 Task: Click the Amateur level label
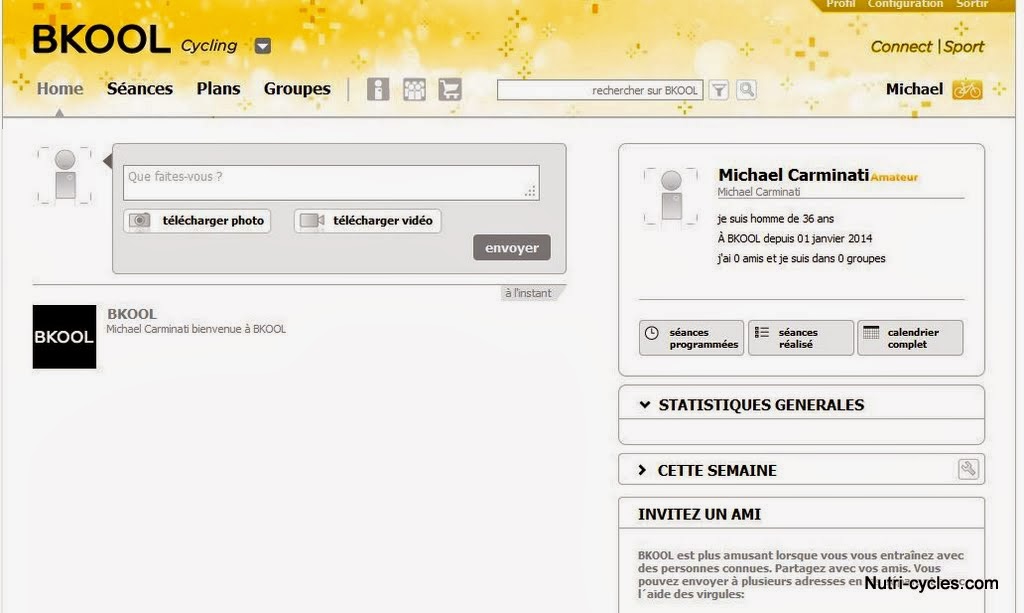894,177
